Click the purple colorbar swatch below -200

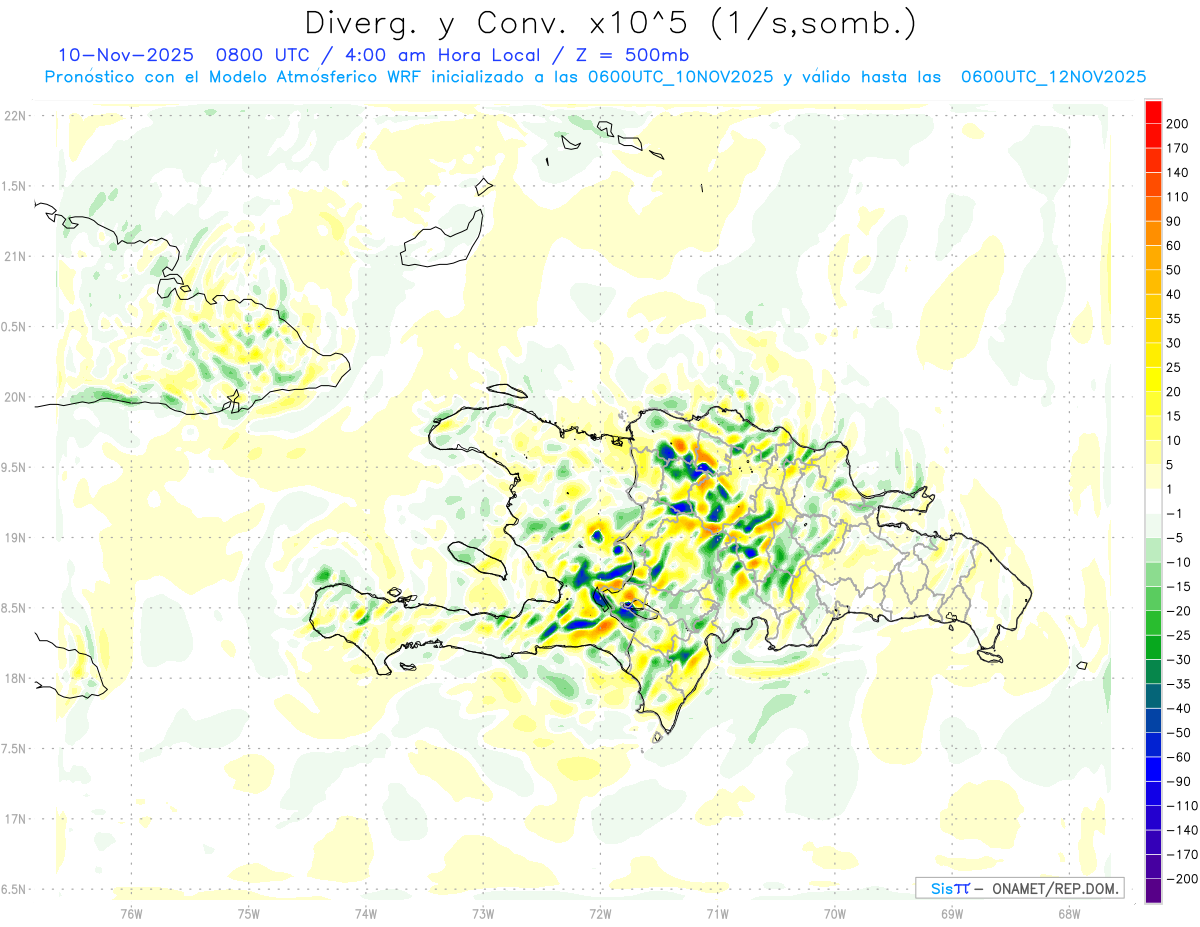(1153, 891)
